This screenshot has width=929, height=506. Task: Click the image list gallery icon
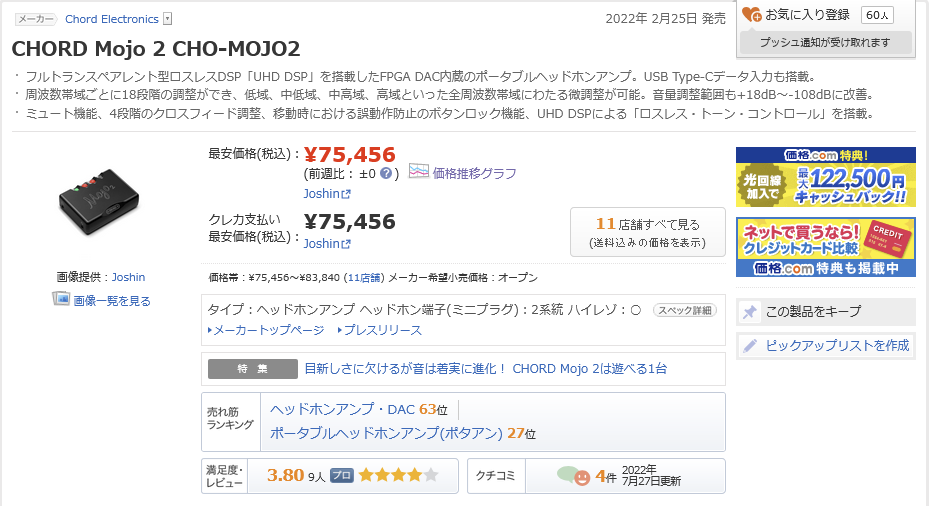61,299
